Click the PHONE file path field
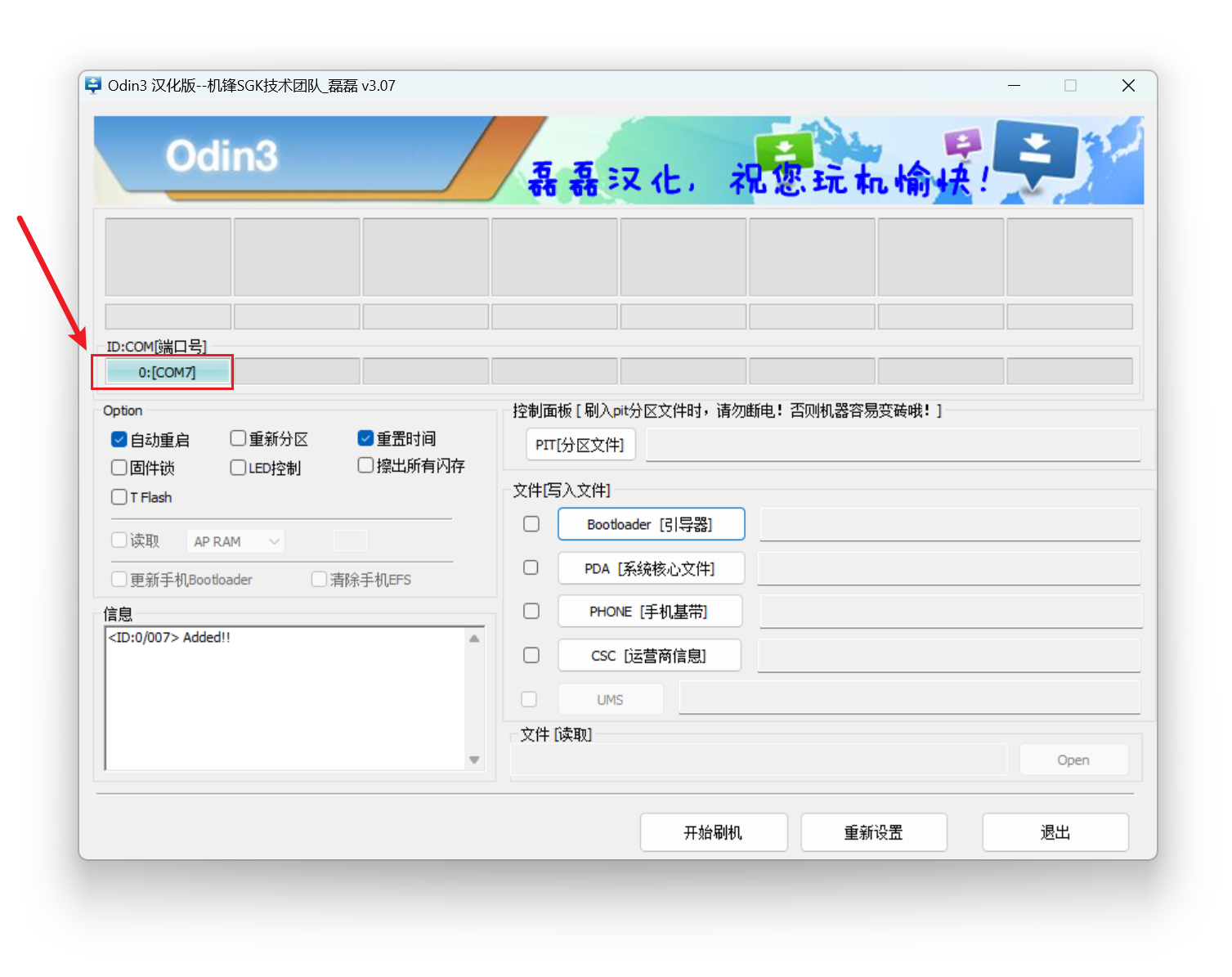The height and width of the screenshot is (977, 1232). 950,612
